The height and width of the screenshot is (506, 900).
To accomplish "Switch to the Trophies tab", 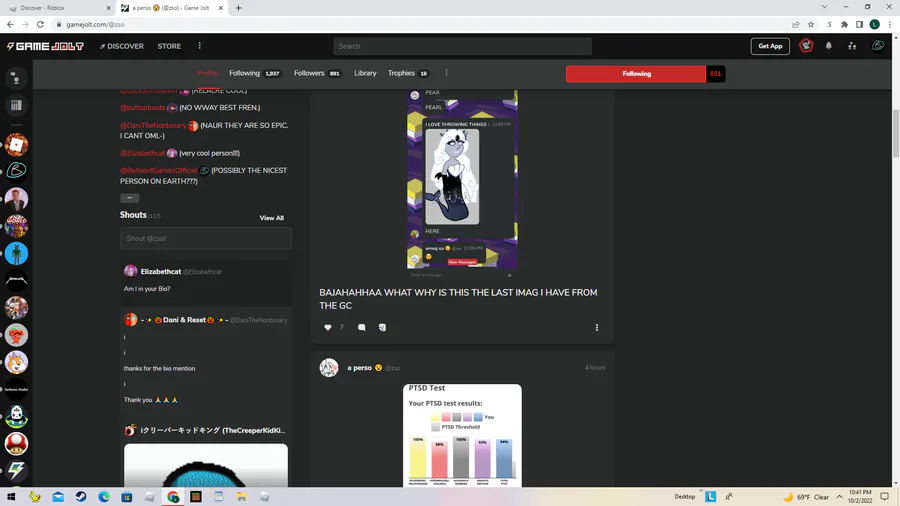I will point(408,73).
